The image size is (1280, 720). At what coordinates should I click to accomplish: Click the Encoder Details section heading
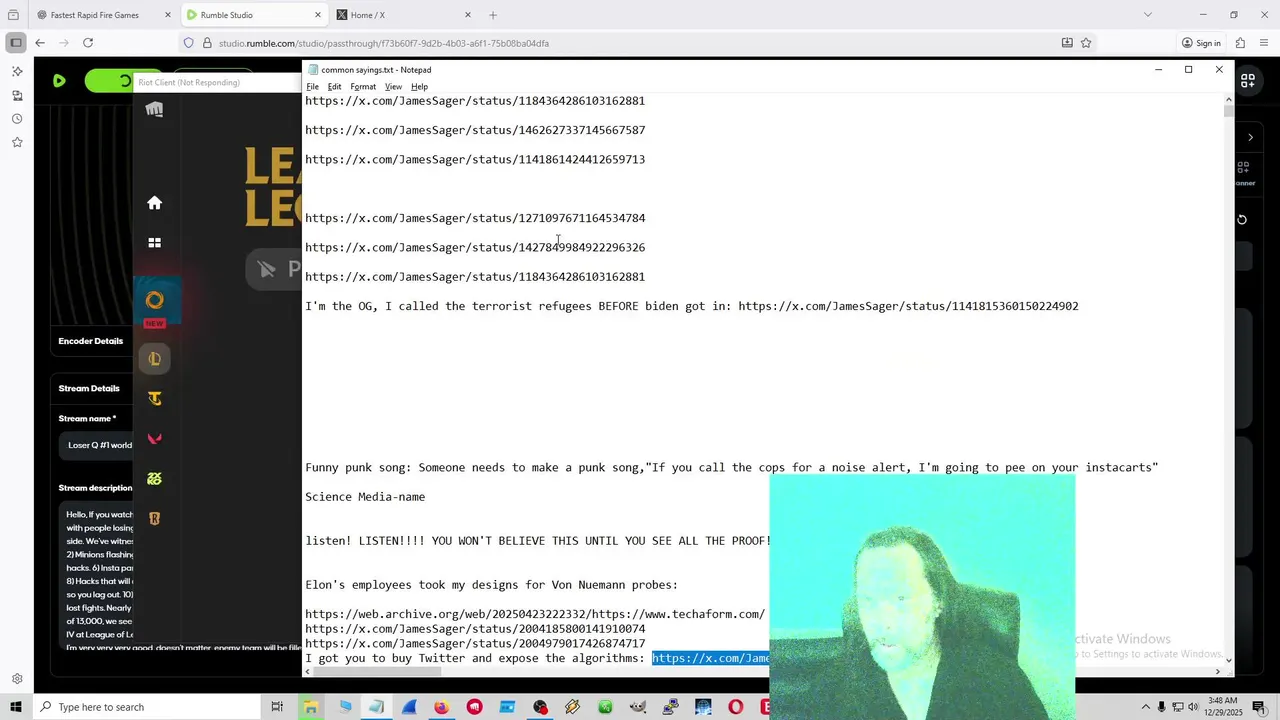click(x=90, y=341)
